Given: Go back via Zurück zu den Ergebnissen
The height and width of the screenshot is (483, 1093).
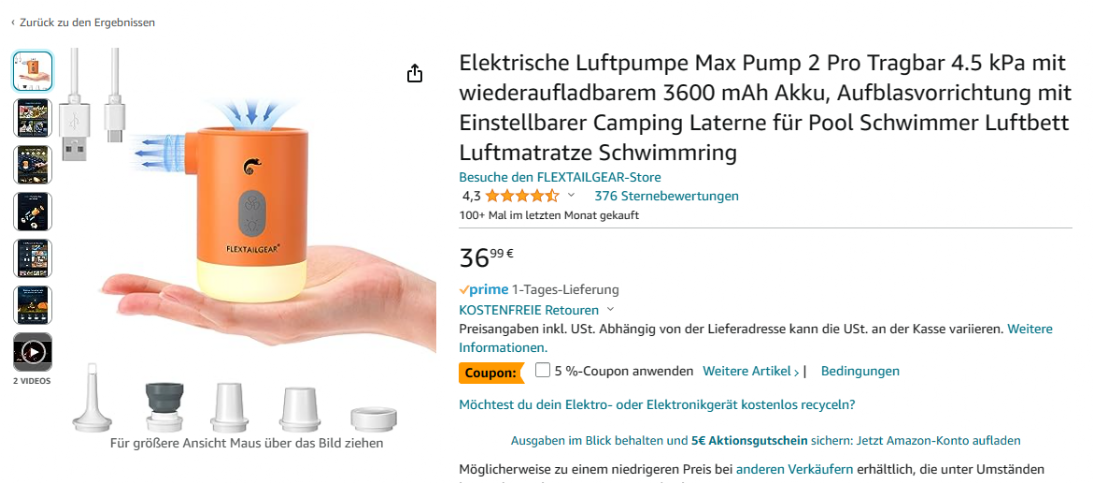Looking at the screenshot, I should (x=84, y=22).
